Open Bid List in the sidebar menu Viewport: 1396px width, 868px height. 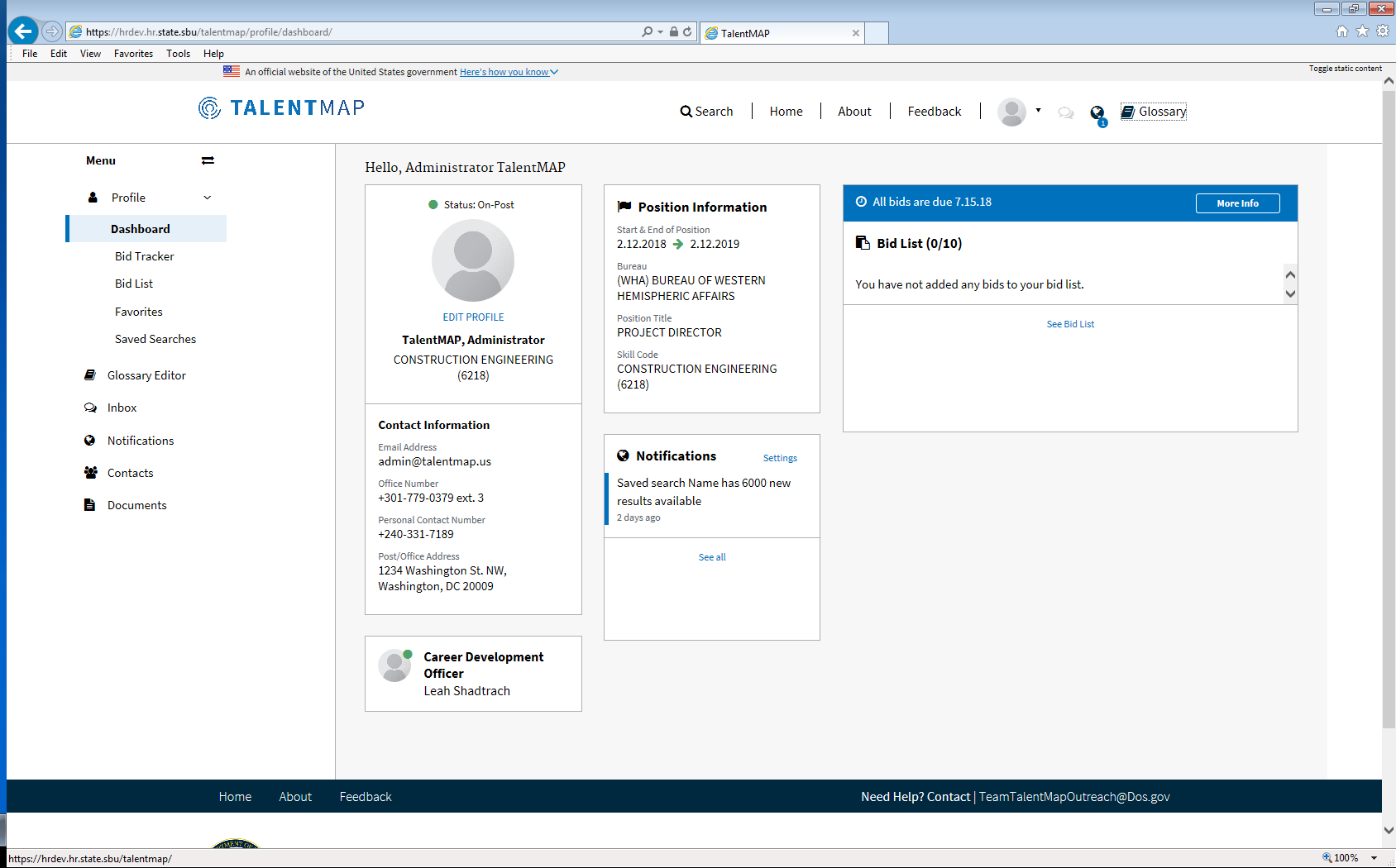134,284
